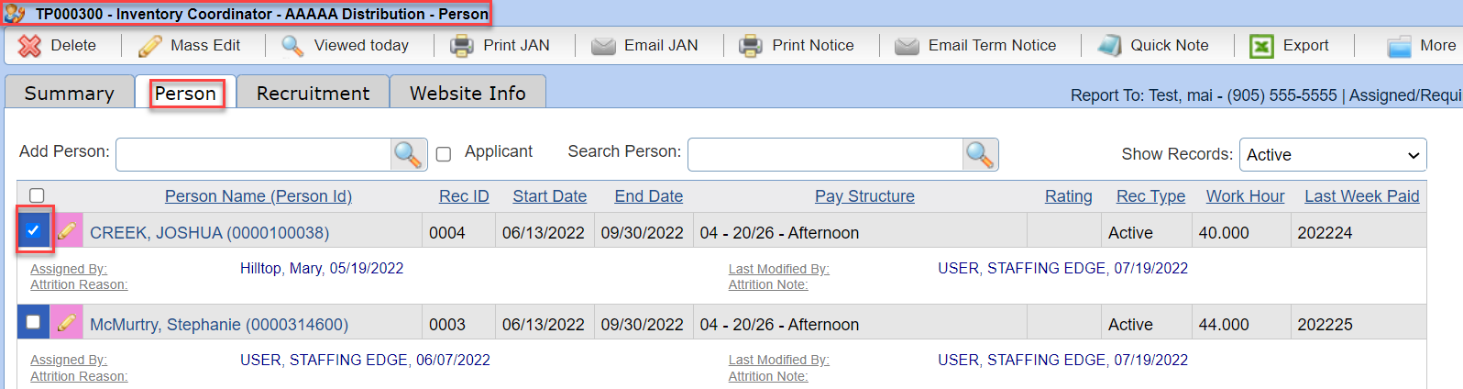Viewport: 1463px width, 389px height.
Task: Open Mass Edit pencil tool
Action: 150,45
